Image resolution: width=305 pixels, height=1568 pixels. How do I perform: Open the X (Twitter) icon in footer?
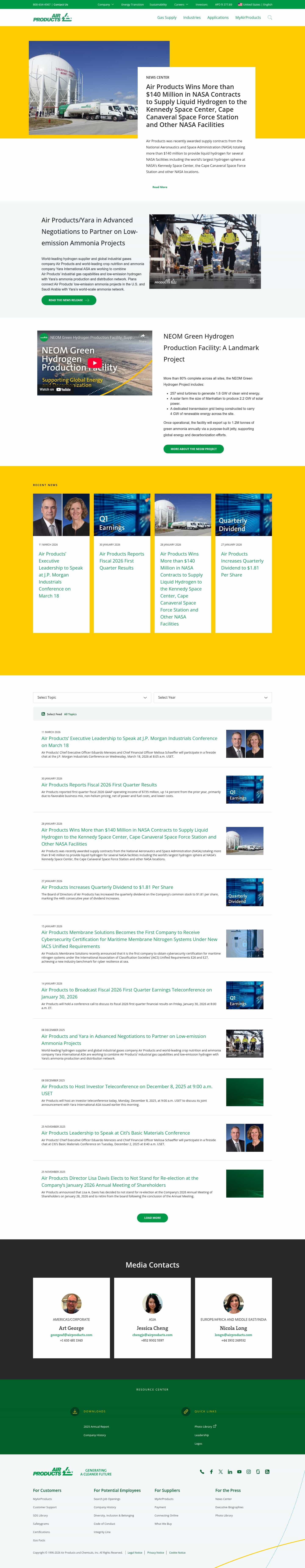tap(220, 1472)
